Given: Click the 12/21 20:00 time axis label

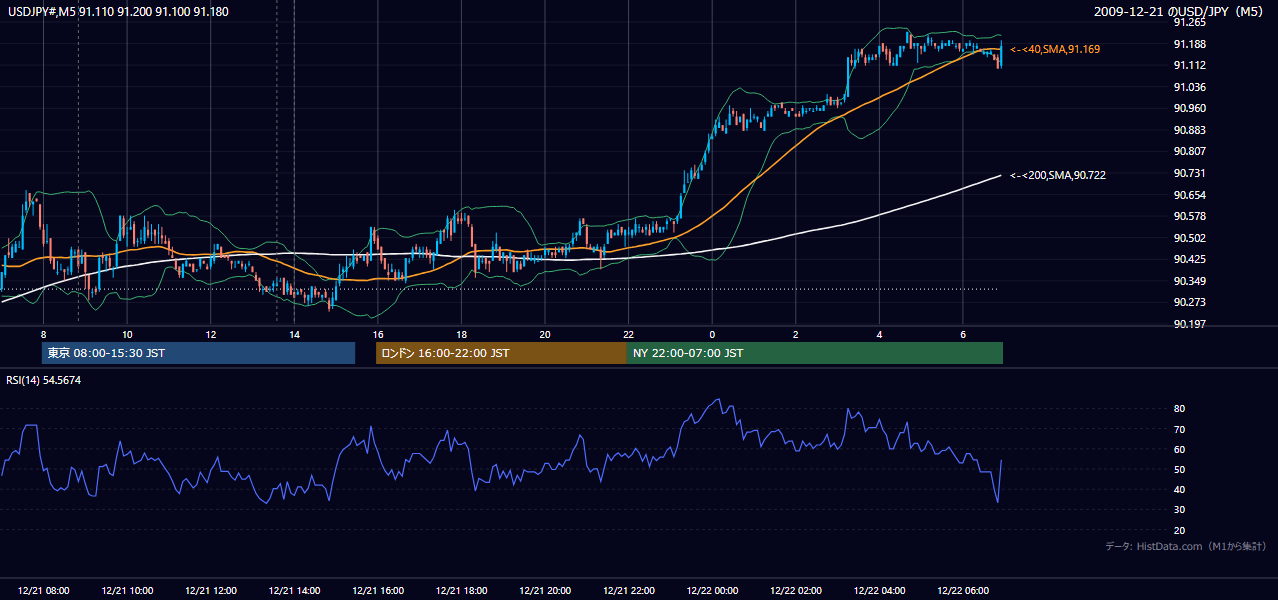Looking at the screenshot, I should click(x=545, y=591).
